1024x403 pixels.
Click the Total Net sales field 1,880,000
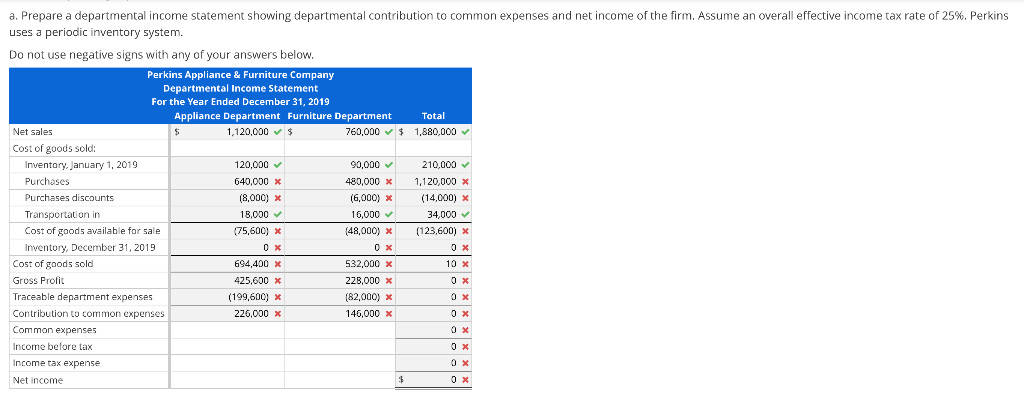click(x=433, y=132)
